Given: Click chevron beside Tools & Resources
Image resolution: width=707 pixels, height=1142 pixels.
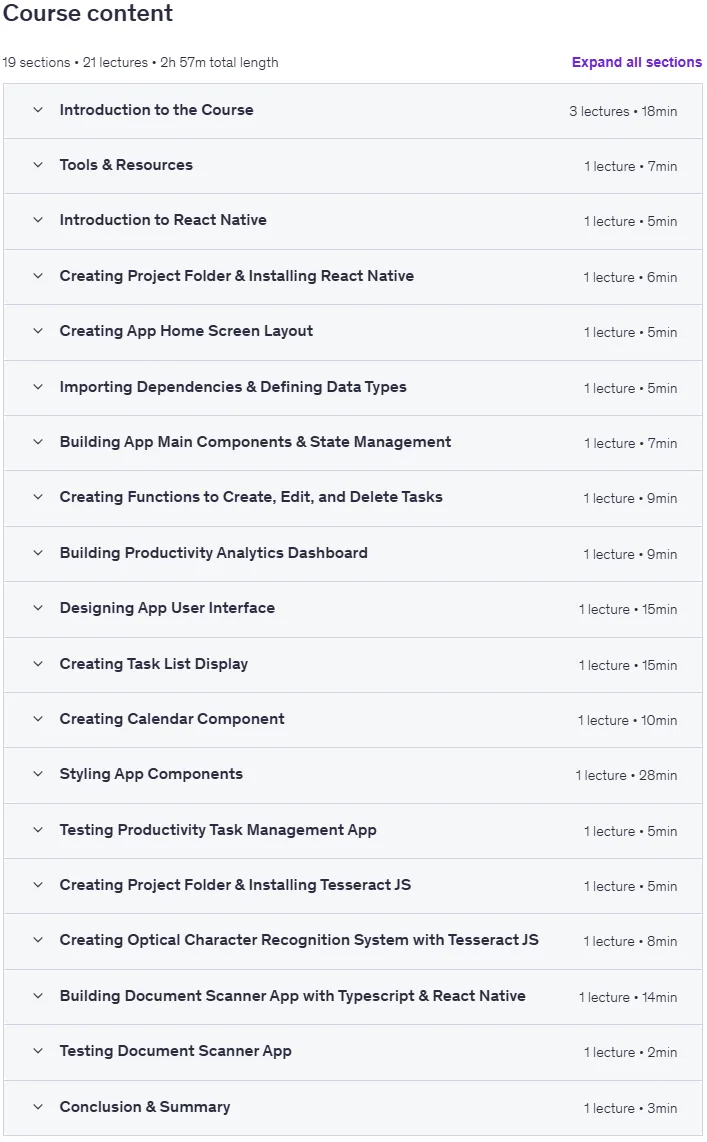Looking at the screenshot, I should (38, 165).
